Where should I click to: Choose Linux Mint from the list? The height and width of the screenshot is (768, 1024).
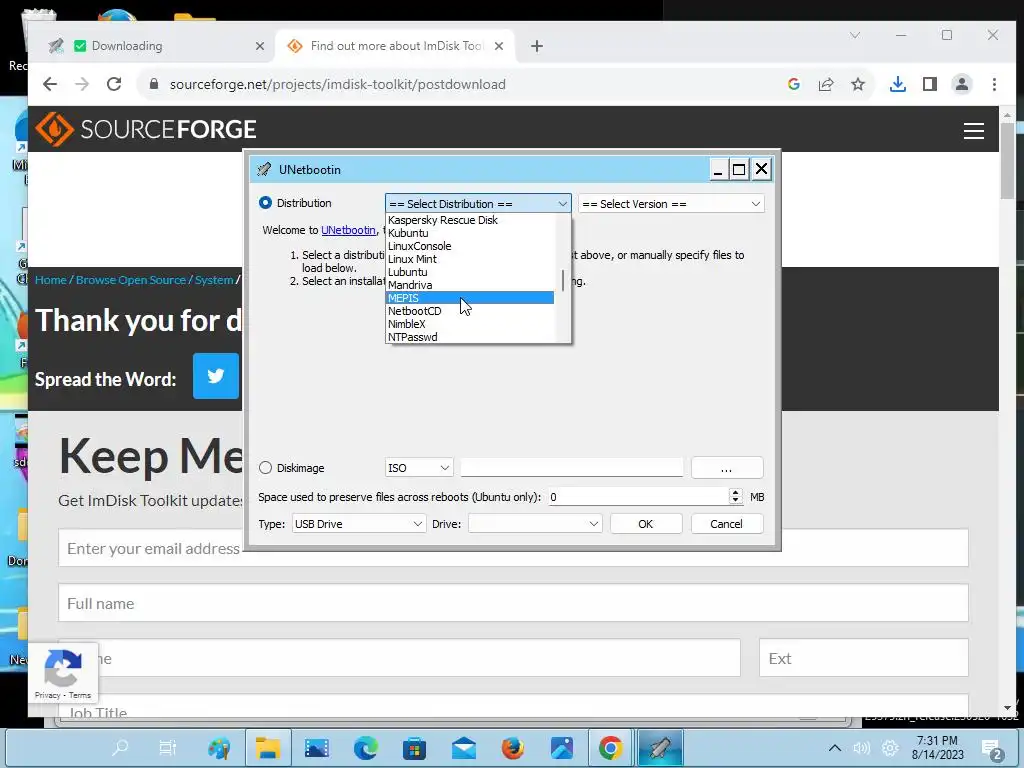click(x=412, y=259)
